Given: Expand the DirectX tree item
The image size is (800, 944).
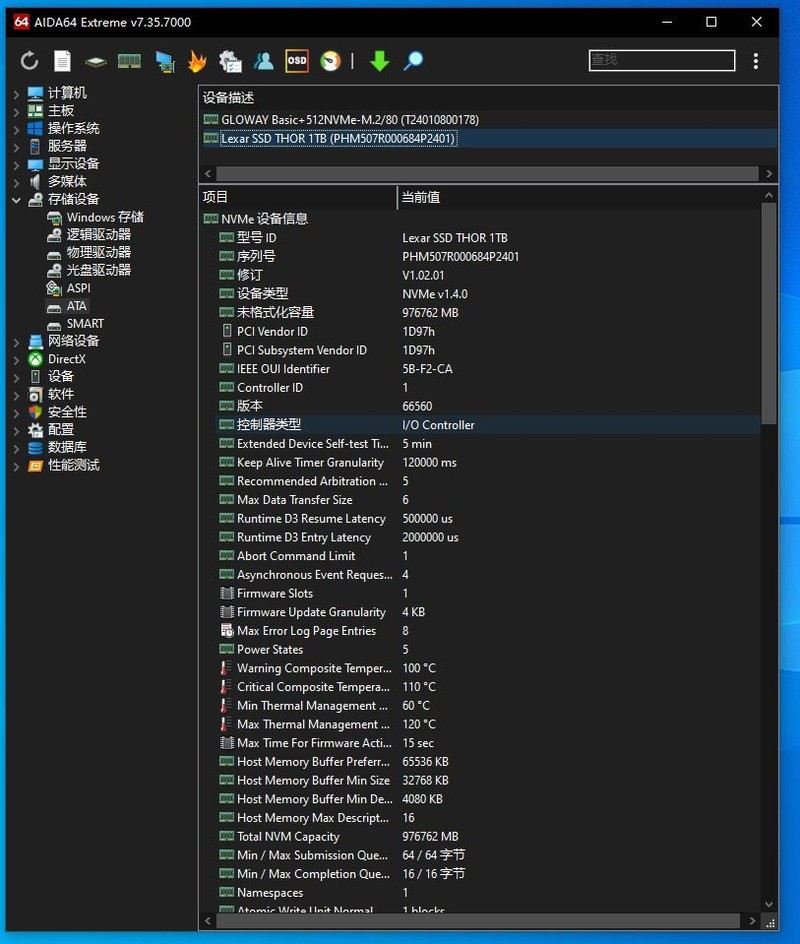Looking at the screenshot, I should [x=14, y=359].
